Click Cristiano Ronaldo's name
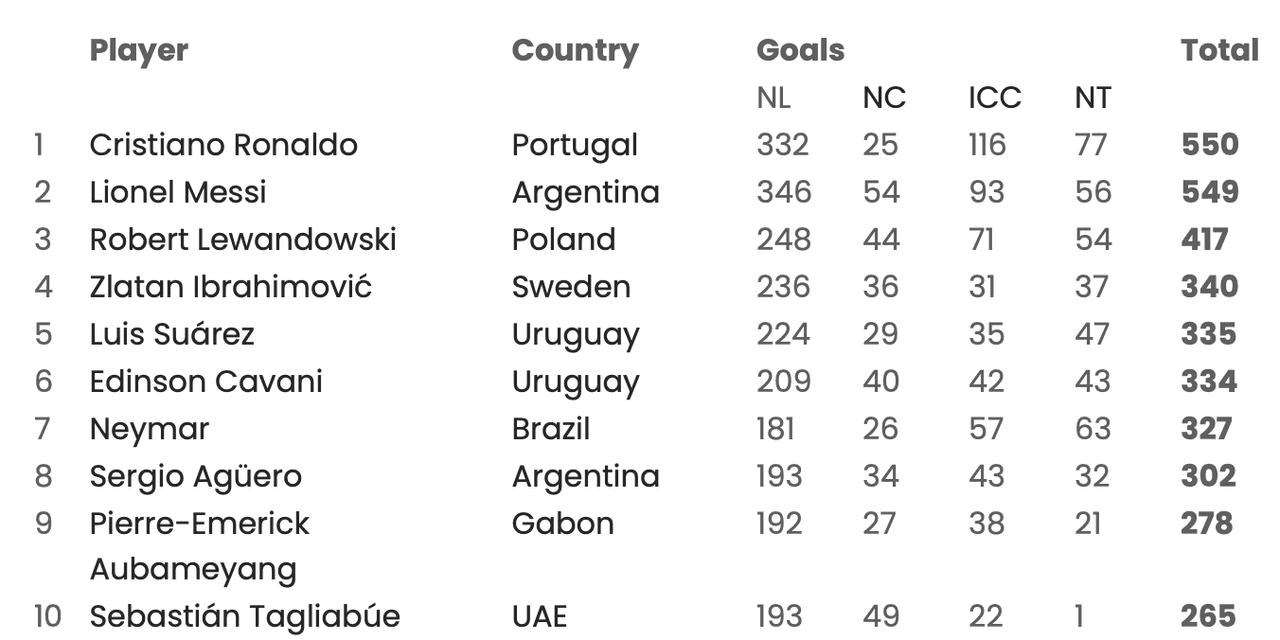 coord(223,145)
